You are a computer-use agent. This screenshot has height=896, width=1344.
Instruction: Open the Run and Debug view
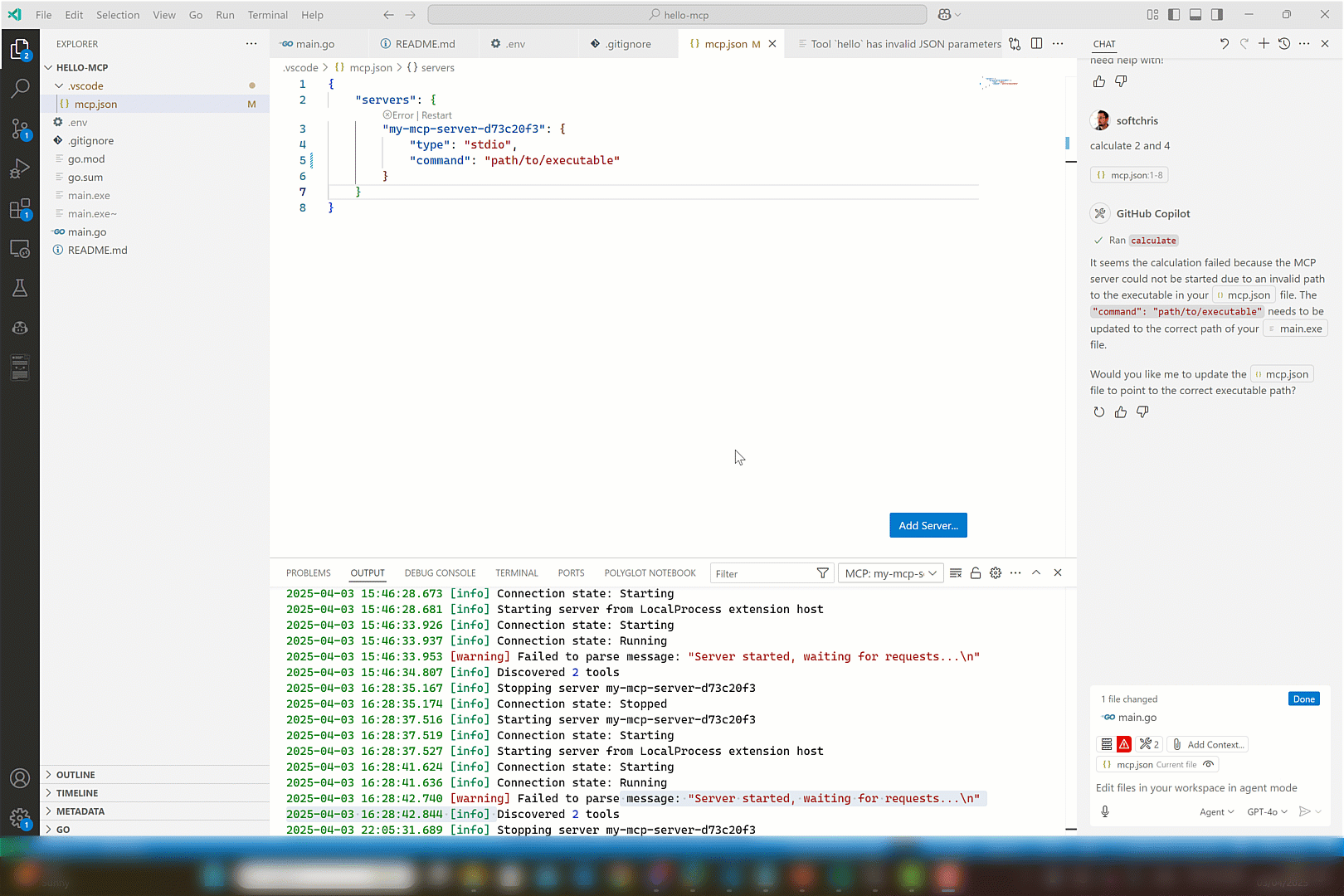20,168
